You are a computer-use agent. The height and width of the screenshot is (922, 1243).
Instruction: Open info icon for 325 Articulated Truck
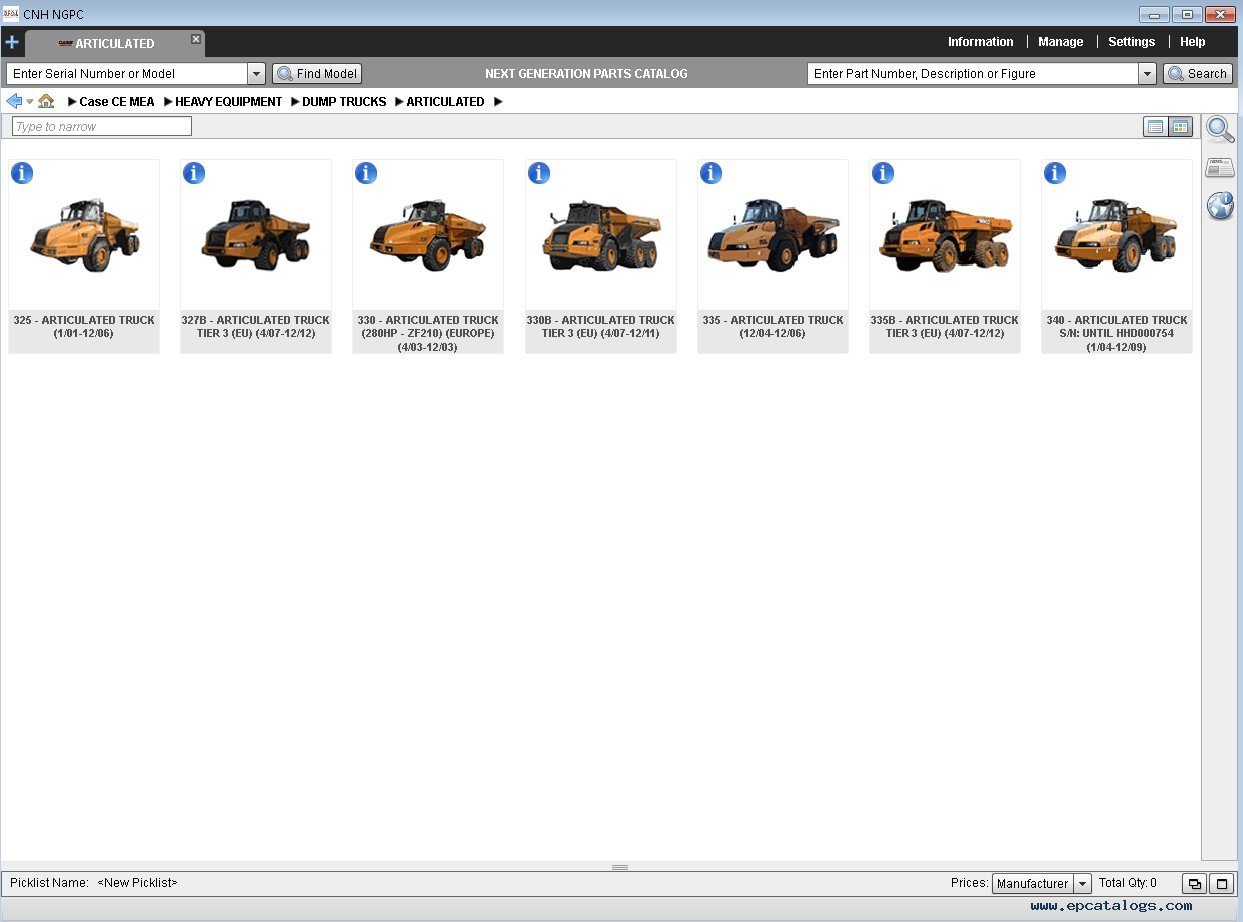[x=22, y=173]
